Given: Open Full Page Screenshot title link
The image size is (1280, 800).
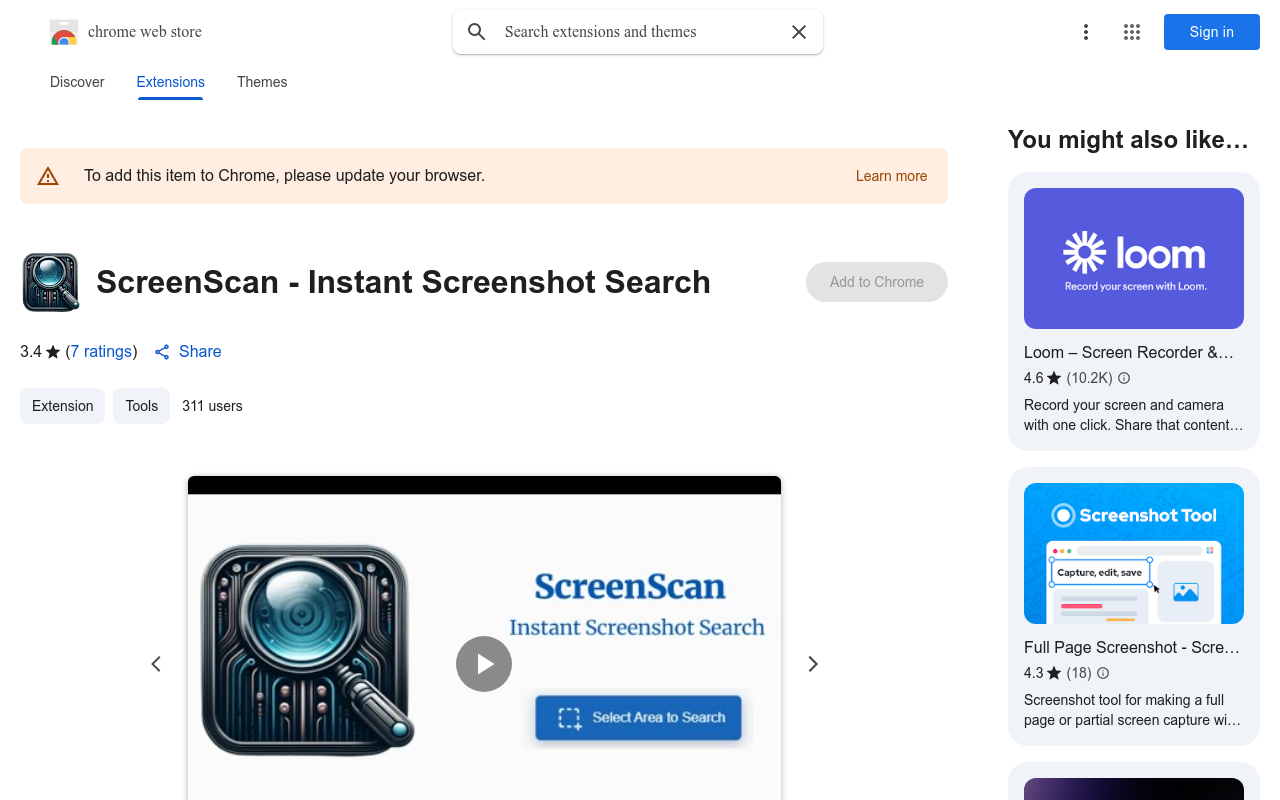Looking at the screenshot, I should click(x=1132, y=647).
